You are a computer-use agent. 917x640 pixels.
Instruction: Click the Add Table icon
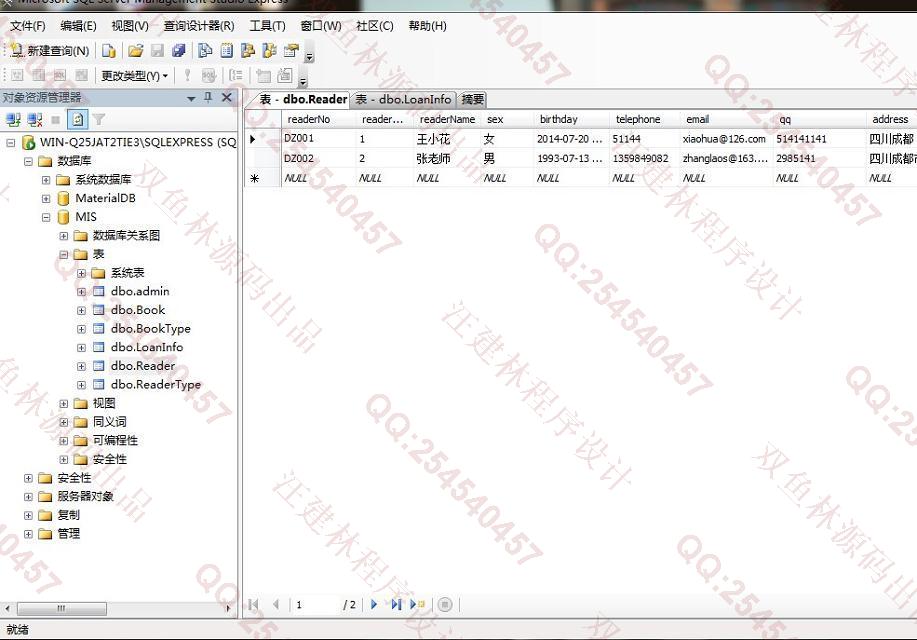tap(263, 75)
